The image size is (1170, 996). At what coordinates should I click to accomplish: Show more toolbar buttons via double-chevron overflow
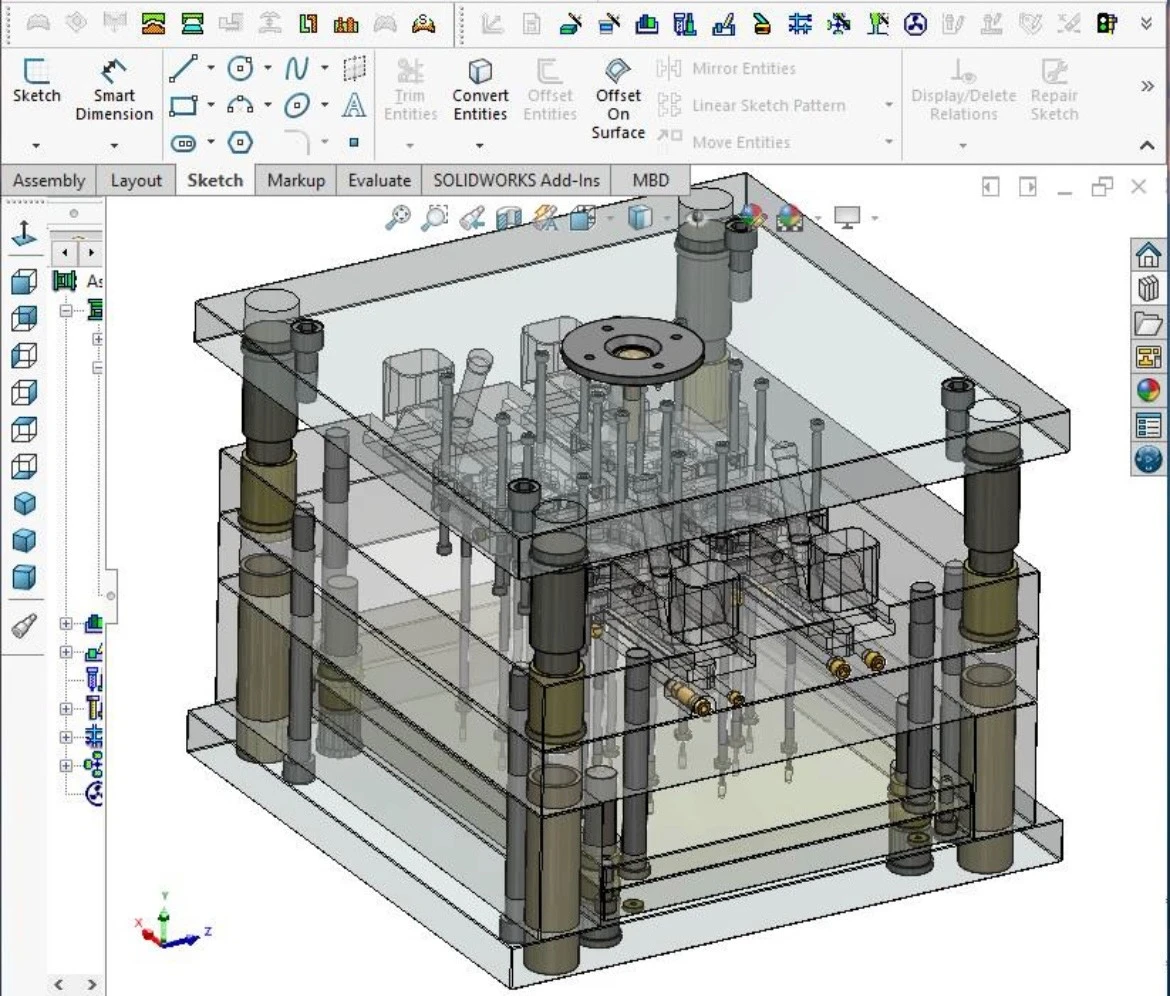(x=1147, y=87)
